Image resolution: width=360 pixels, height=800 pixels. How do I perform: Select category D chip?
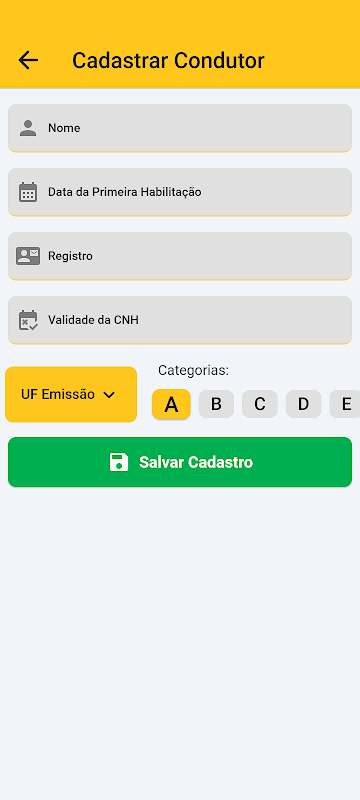point(303,404)
